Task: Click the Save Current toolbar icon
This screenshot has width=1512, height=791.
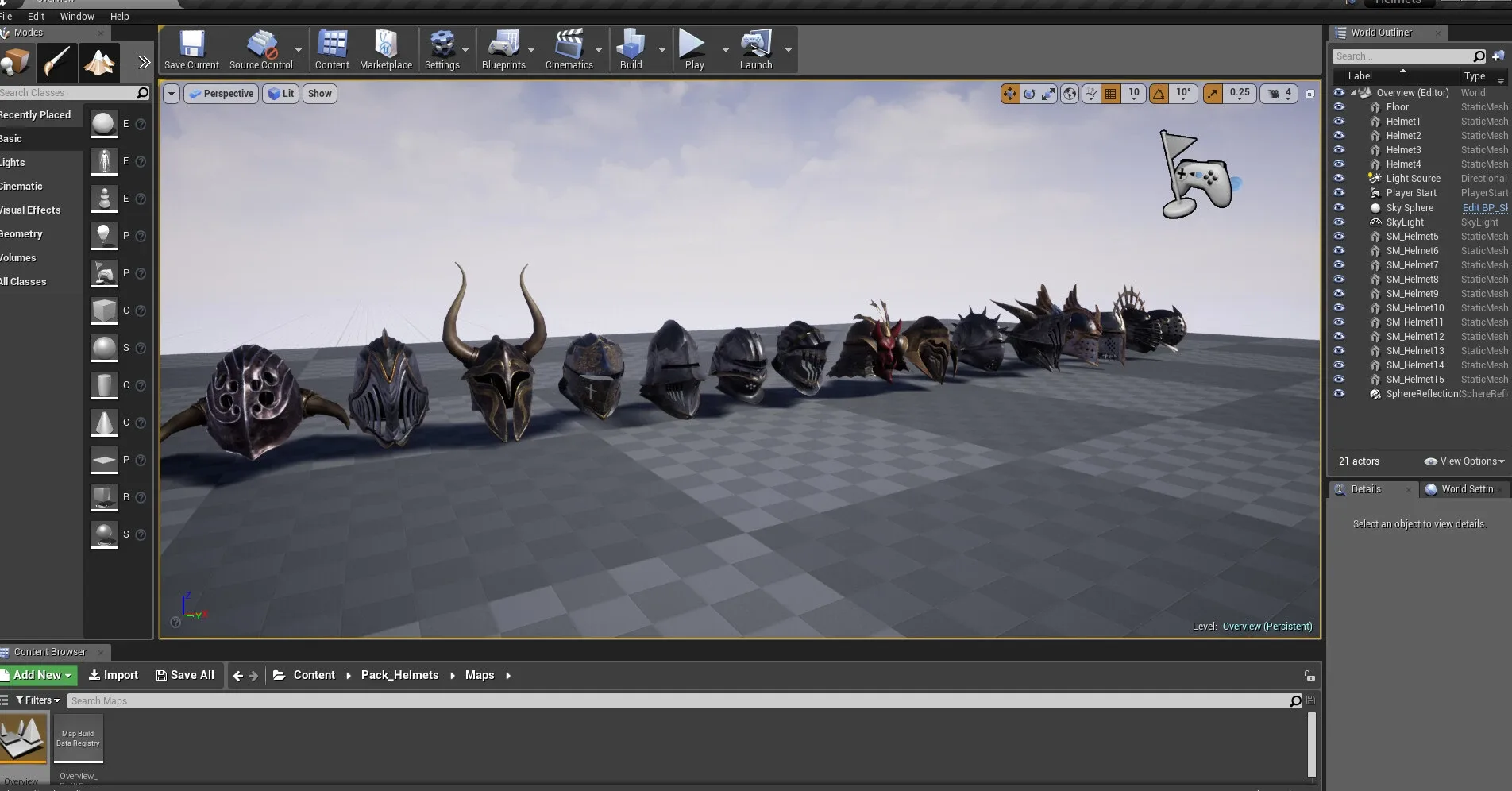Action: click(191, 50)
